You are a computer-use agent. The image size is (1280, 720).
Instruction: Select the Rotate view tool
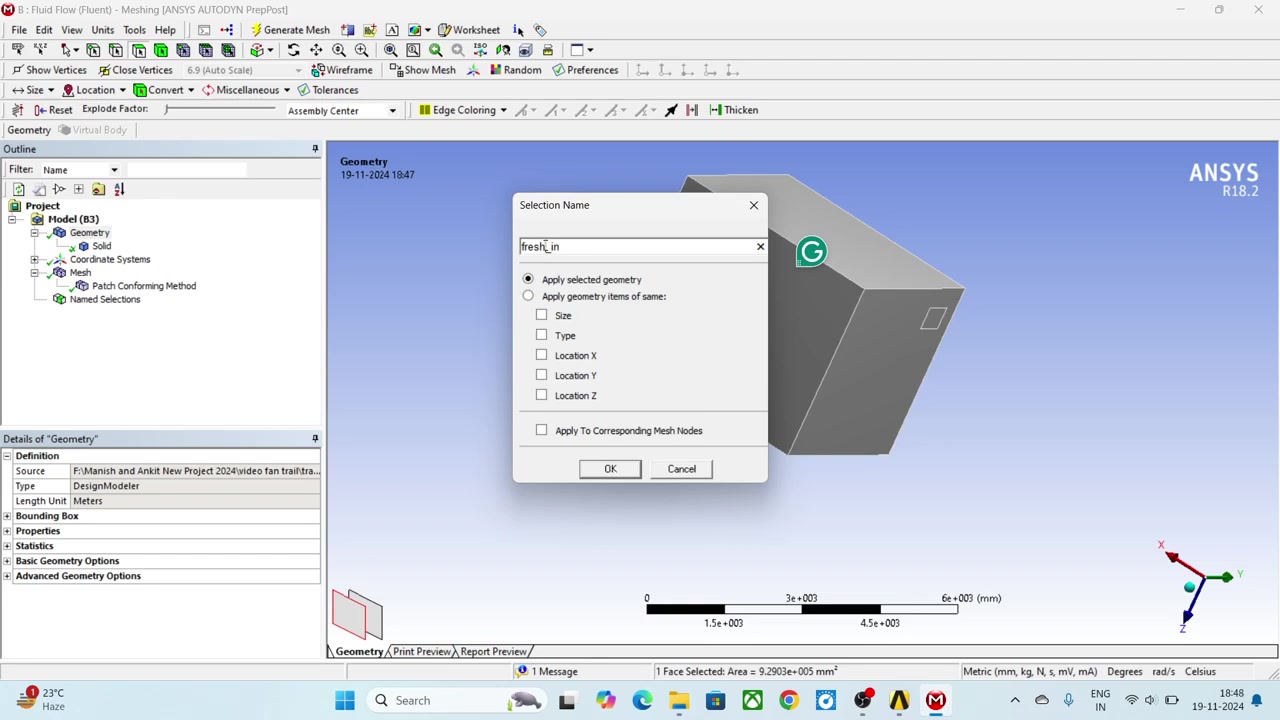[294, 50]
